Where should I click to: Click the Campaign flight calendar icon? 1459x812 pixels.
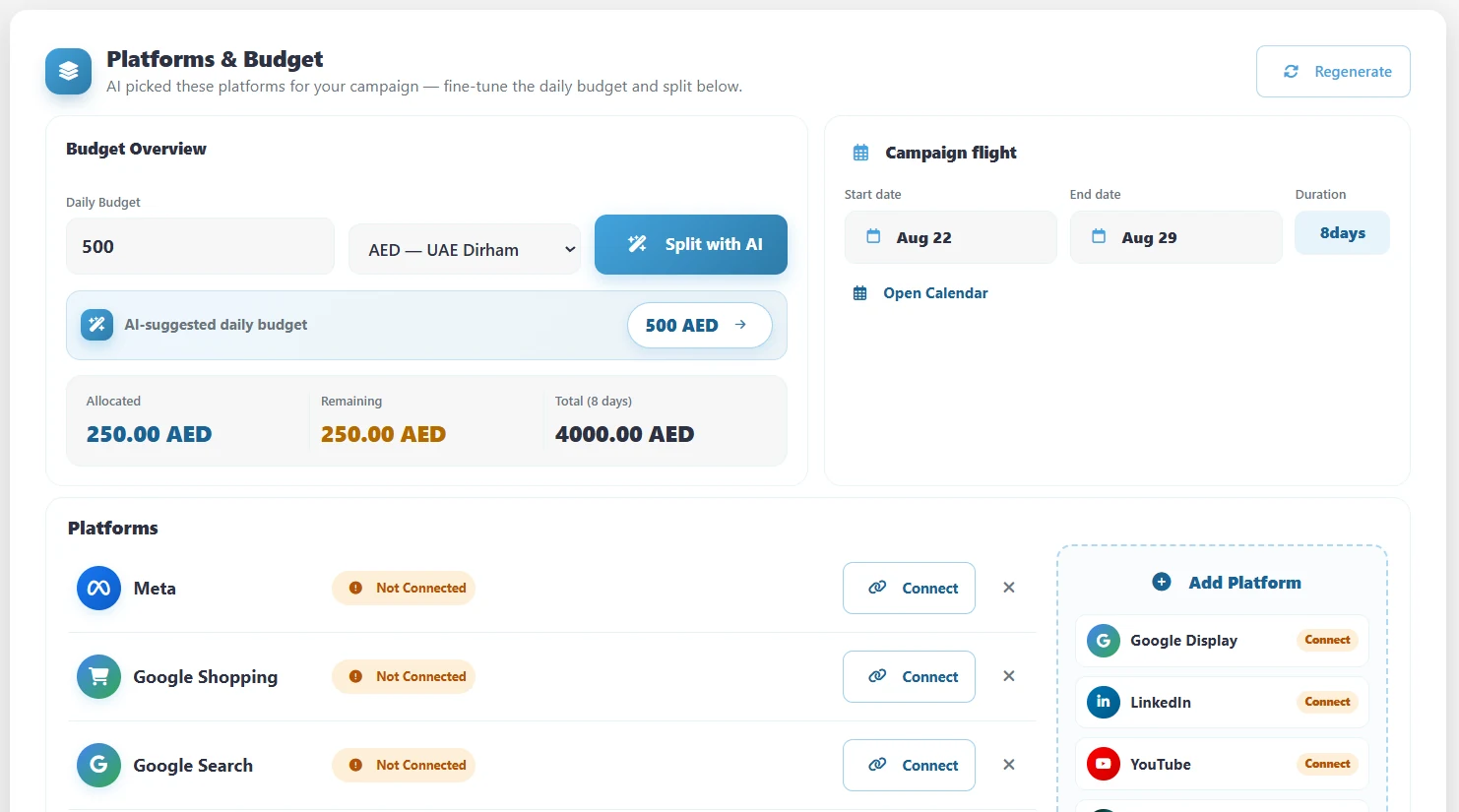[860, 153]
